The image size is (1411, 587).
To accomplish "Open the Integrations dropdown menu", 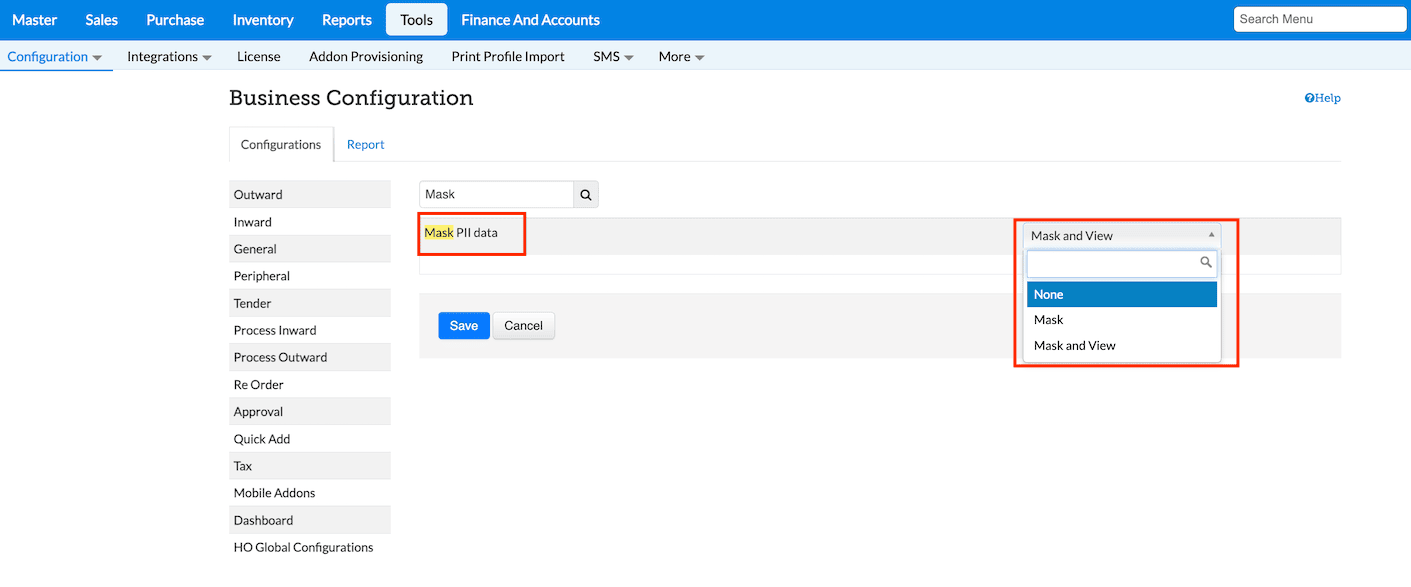I will click(x=169, y=57).
